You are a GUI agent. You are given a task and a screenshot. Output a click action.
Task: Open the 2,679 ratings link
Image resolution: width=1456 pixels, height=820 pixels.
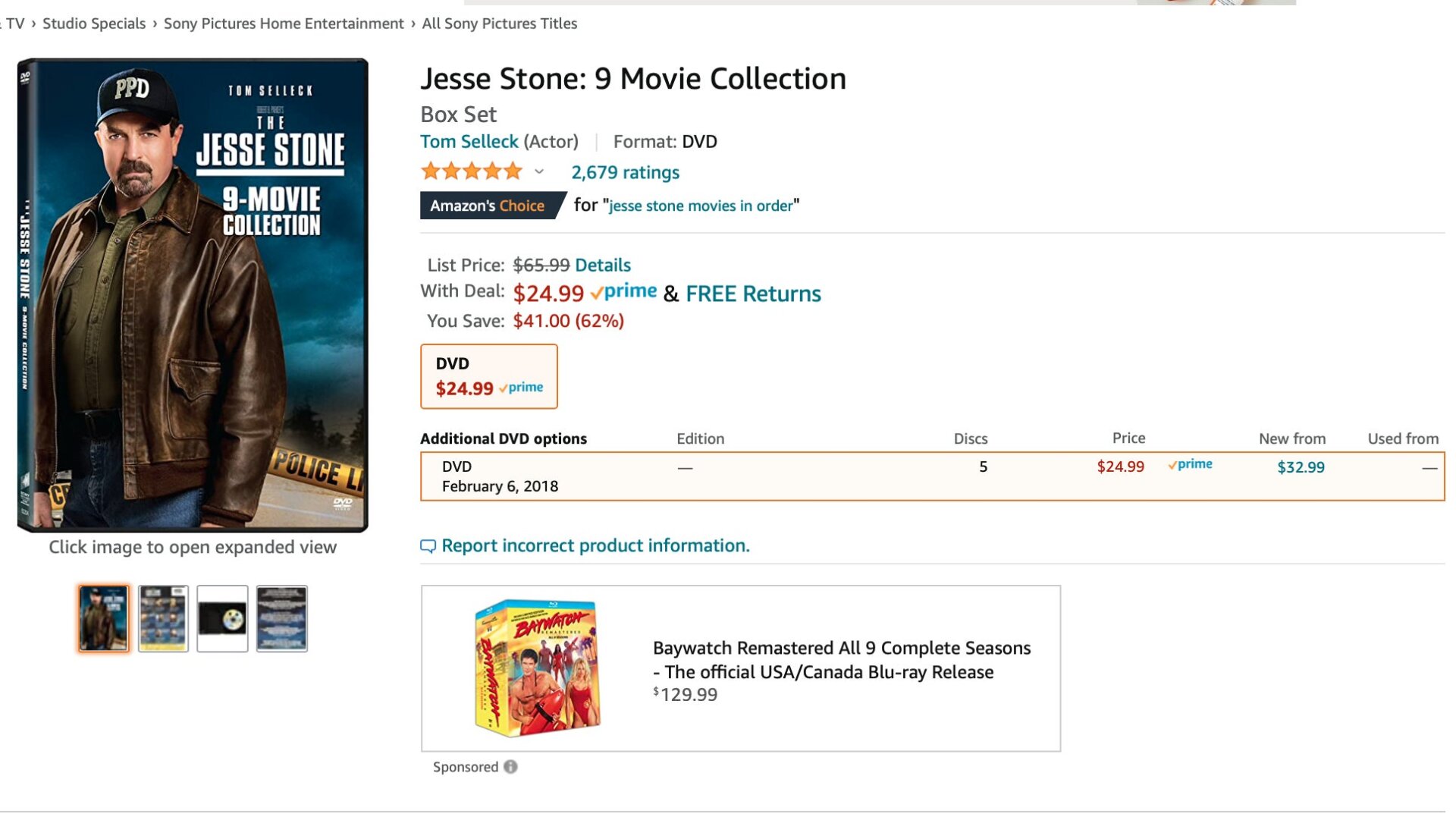625,173
